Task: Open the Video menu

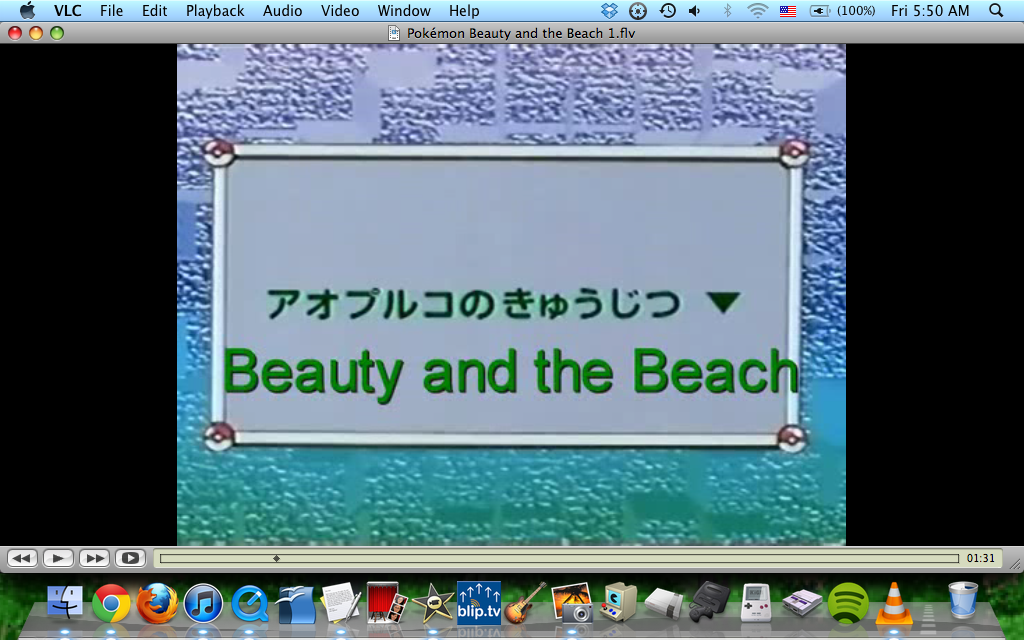Action: pyautogui.click(x=340, y=10)
